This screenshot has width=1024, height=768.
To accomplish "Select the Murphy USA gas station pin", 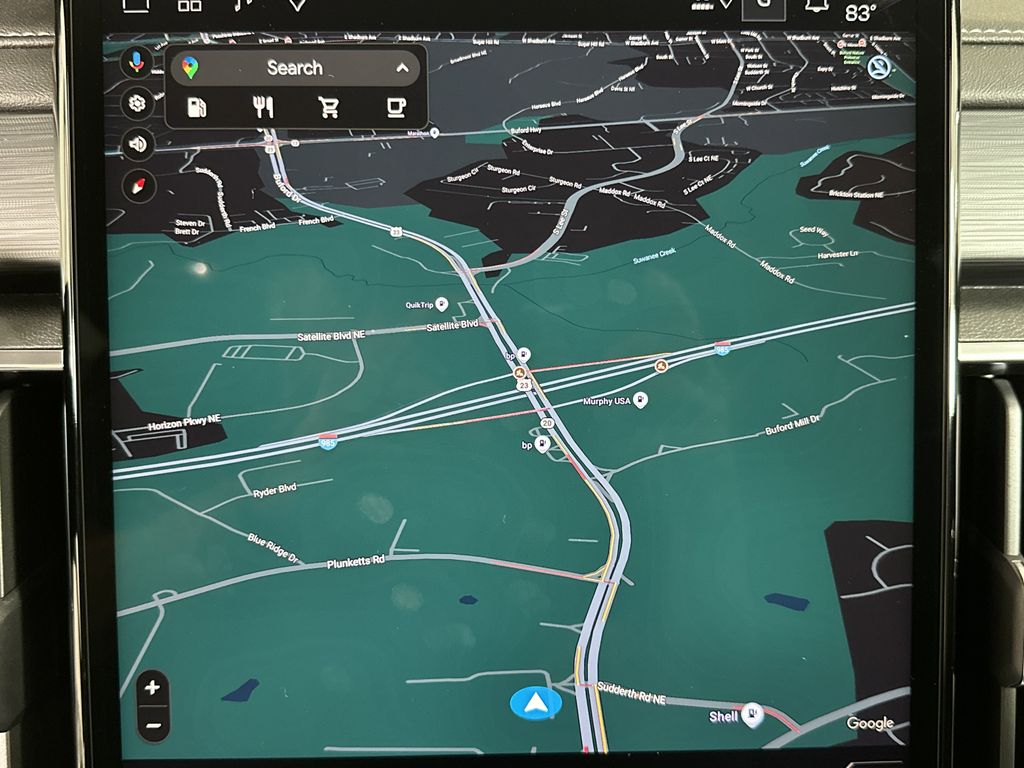I will coord(641,400).
